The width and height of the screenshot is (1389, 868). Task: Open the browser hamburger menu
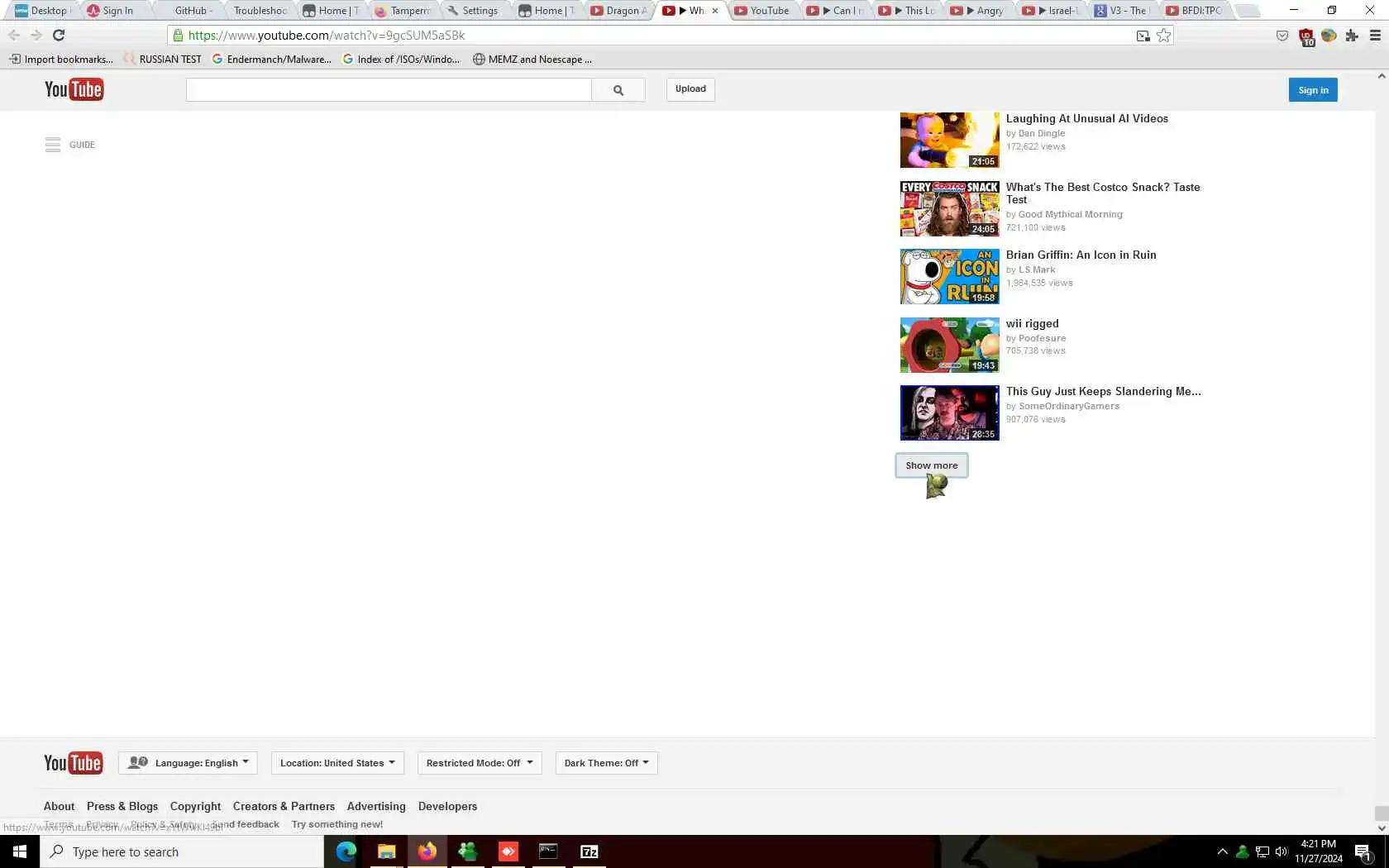(1375, 36)
